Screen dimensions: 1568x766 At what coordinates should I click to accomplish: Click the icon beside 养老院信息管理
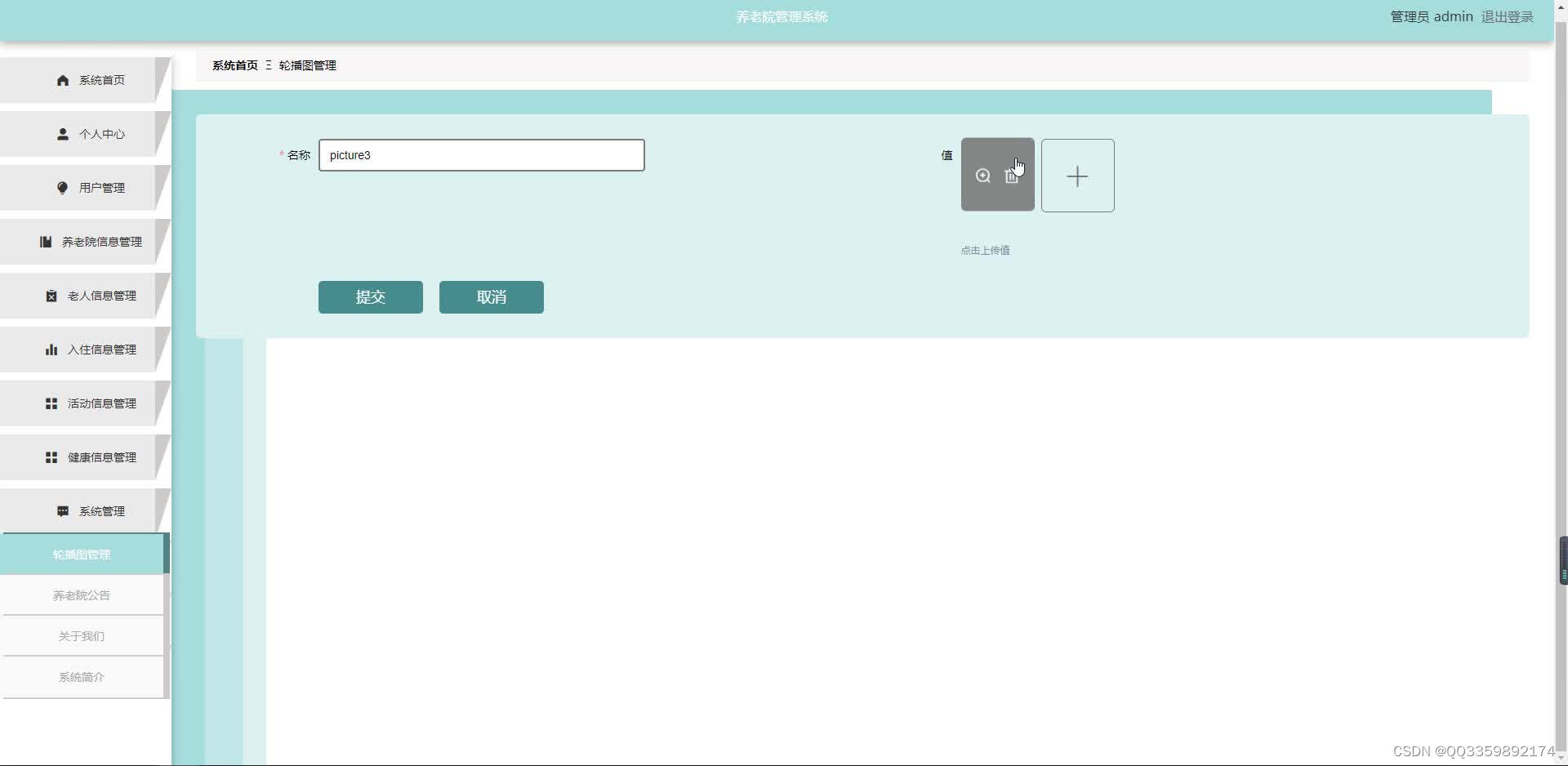tap(46, 242)
